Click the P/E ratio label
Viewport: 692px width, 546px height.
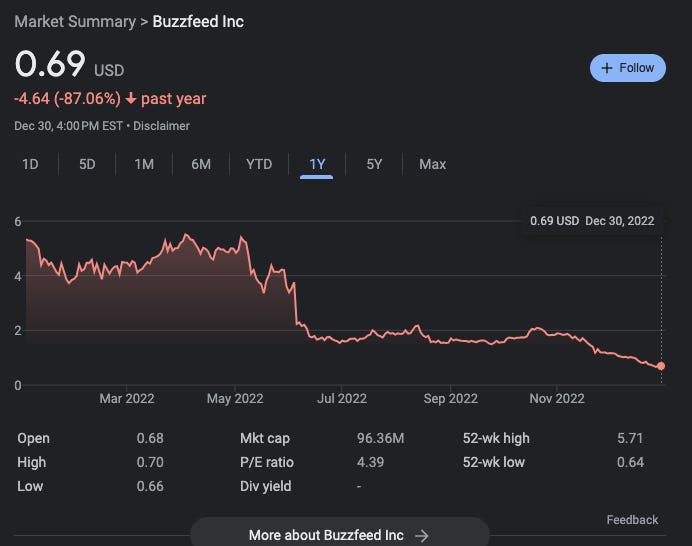pos(267,462)
